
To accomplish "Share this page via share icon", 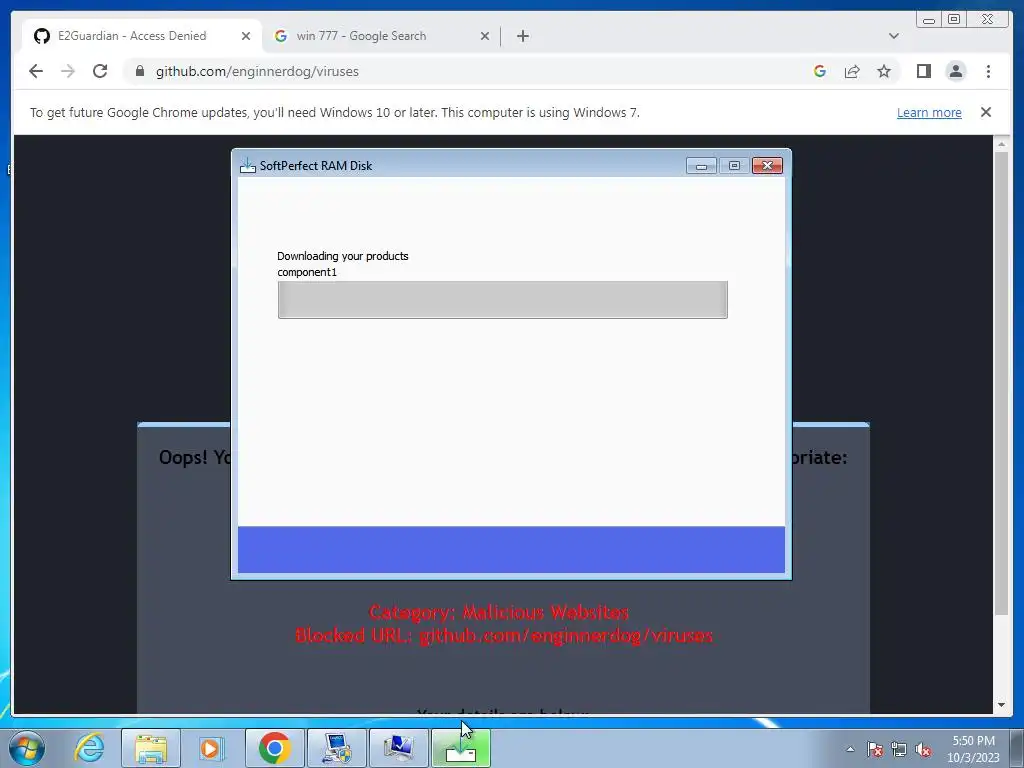I will (852, 71).
